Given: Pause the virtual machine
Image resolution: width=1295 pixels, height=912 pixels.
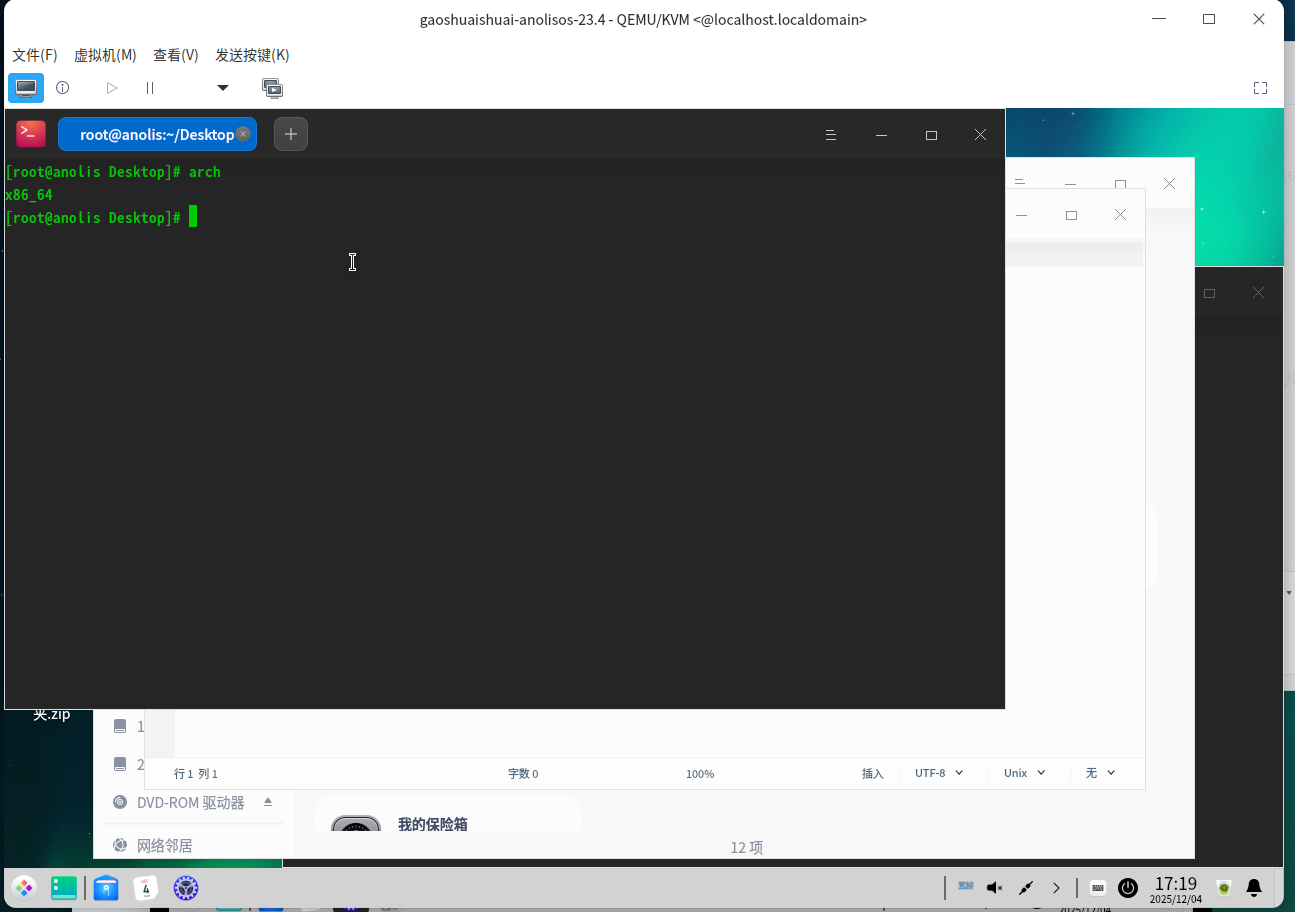Looking at the screenshot, I should [x=150, y=88].
